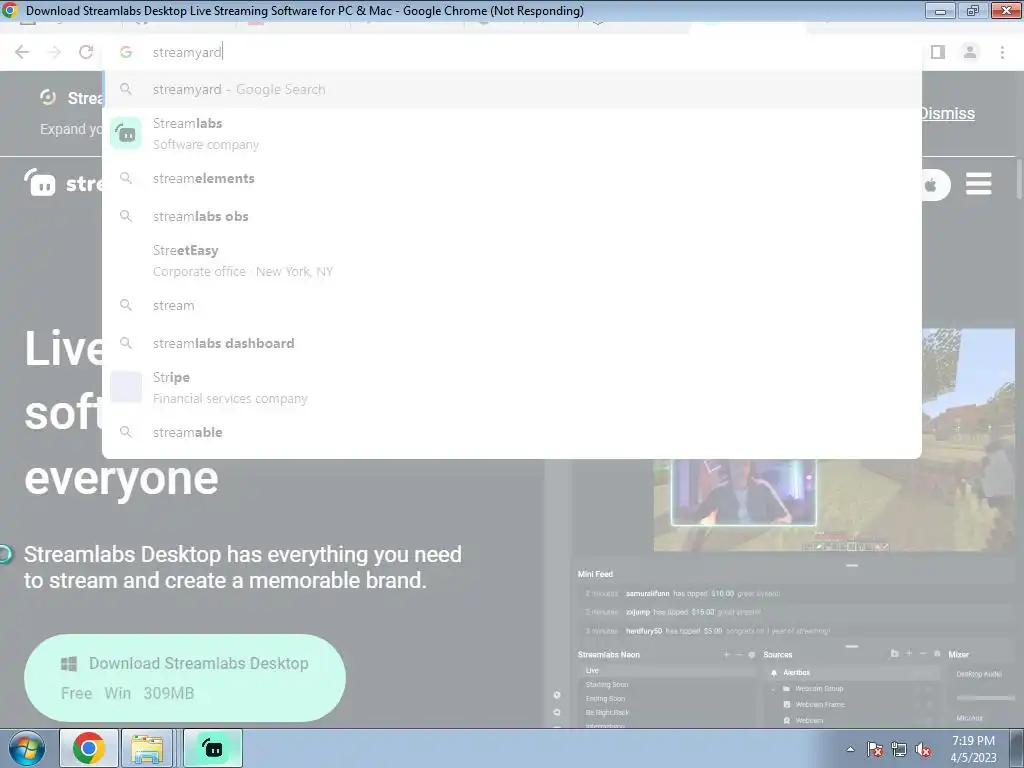Select 'streamyard - Google Search' suggestion
1024x768 pixels.
[513, 89]
